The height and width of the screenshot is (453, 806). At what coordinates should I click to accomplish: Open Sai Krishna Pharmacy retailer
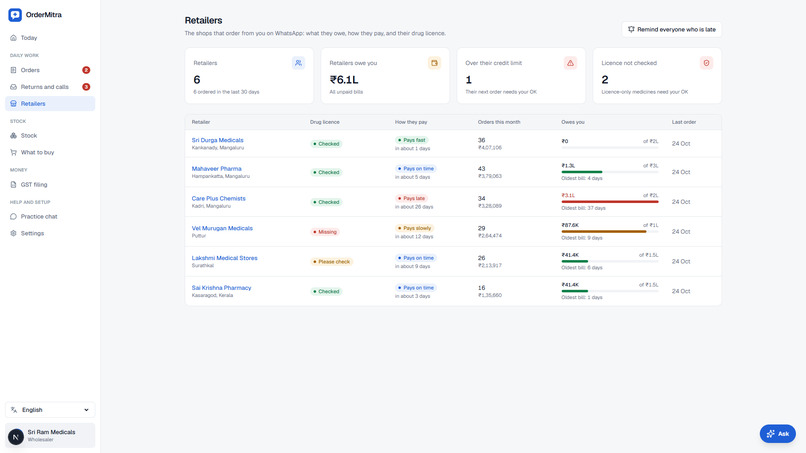222,288
